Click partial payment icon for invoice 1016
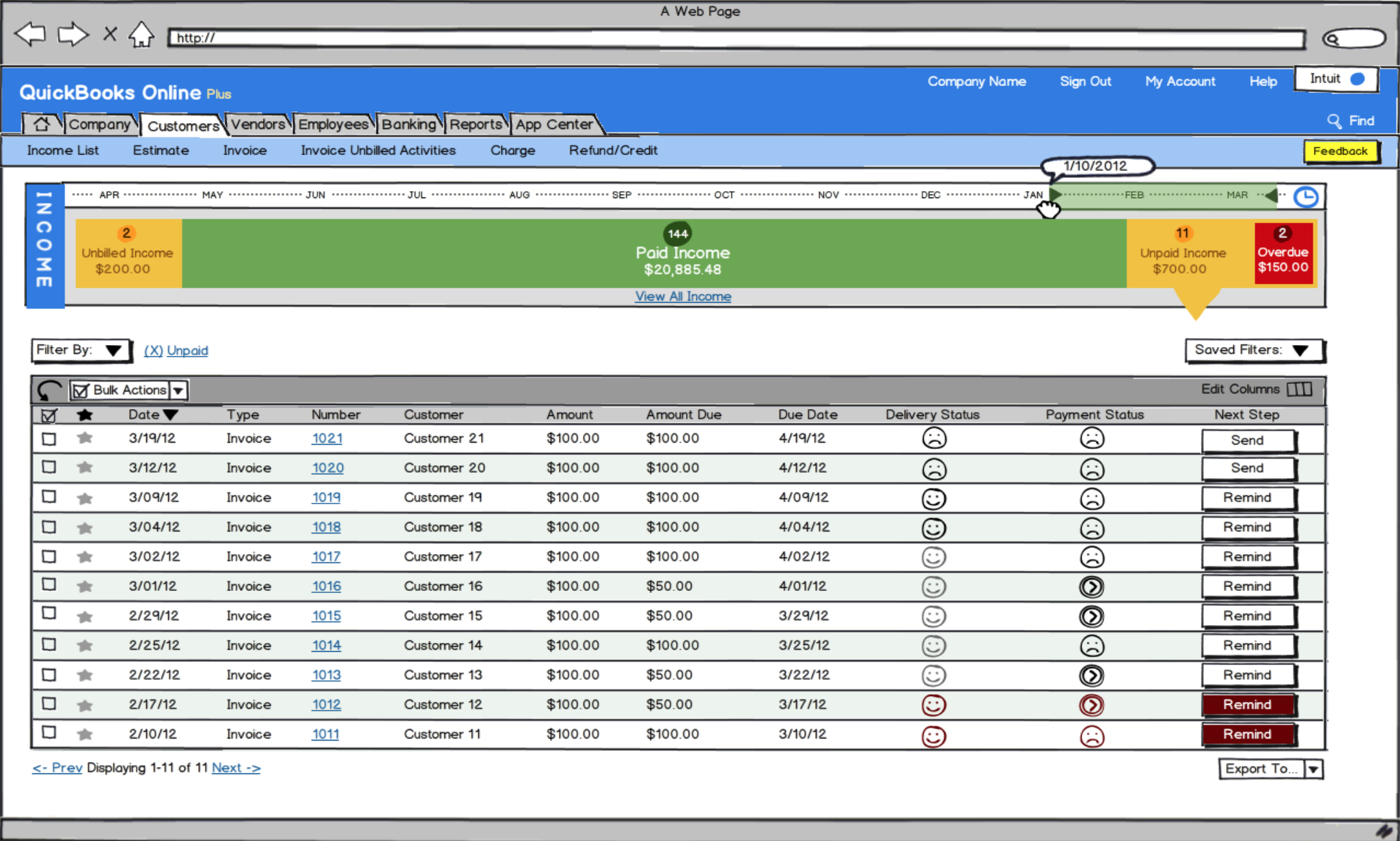 [x=1092, y=587]
